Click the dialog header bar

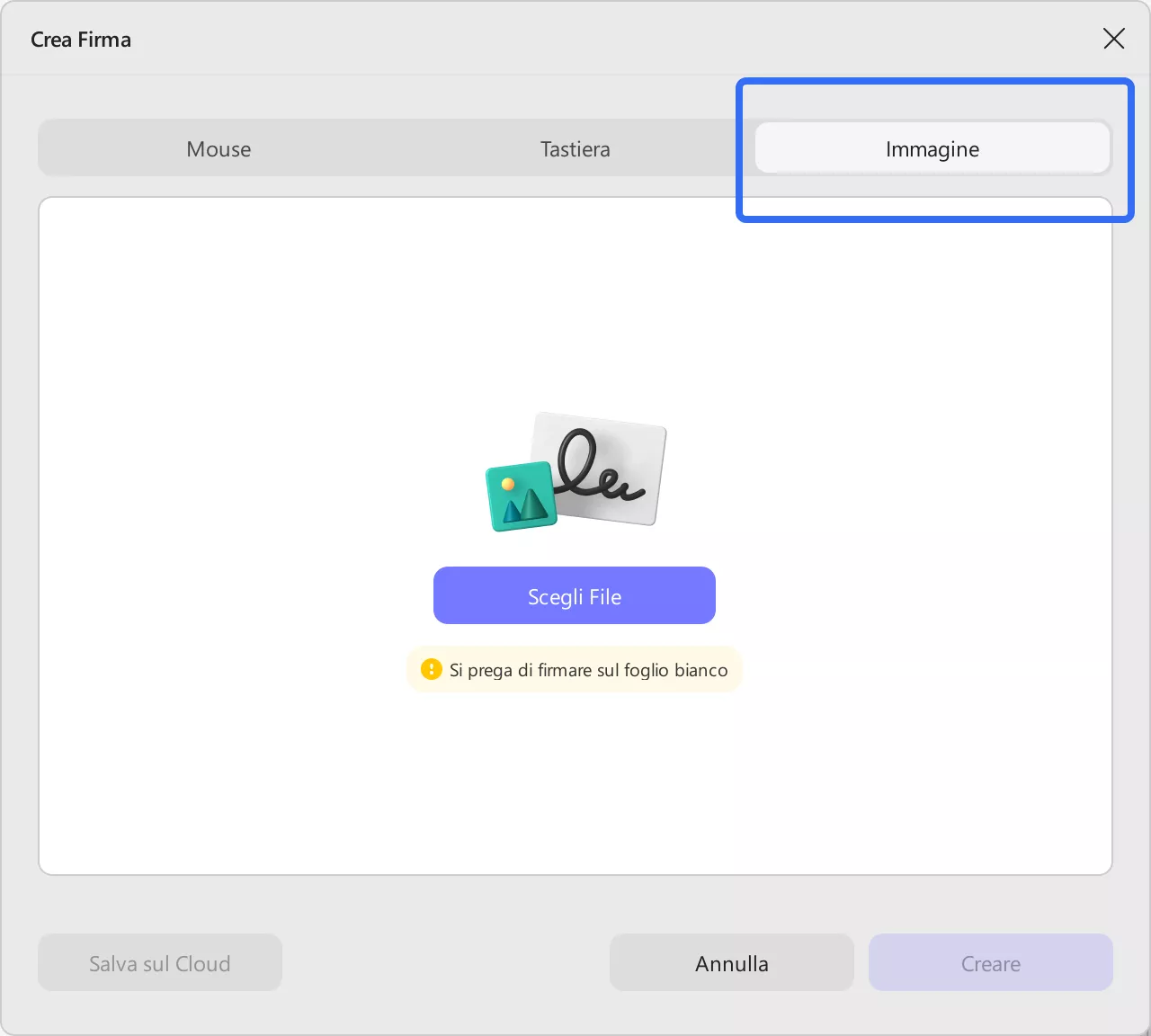pos(575,38)
